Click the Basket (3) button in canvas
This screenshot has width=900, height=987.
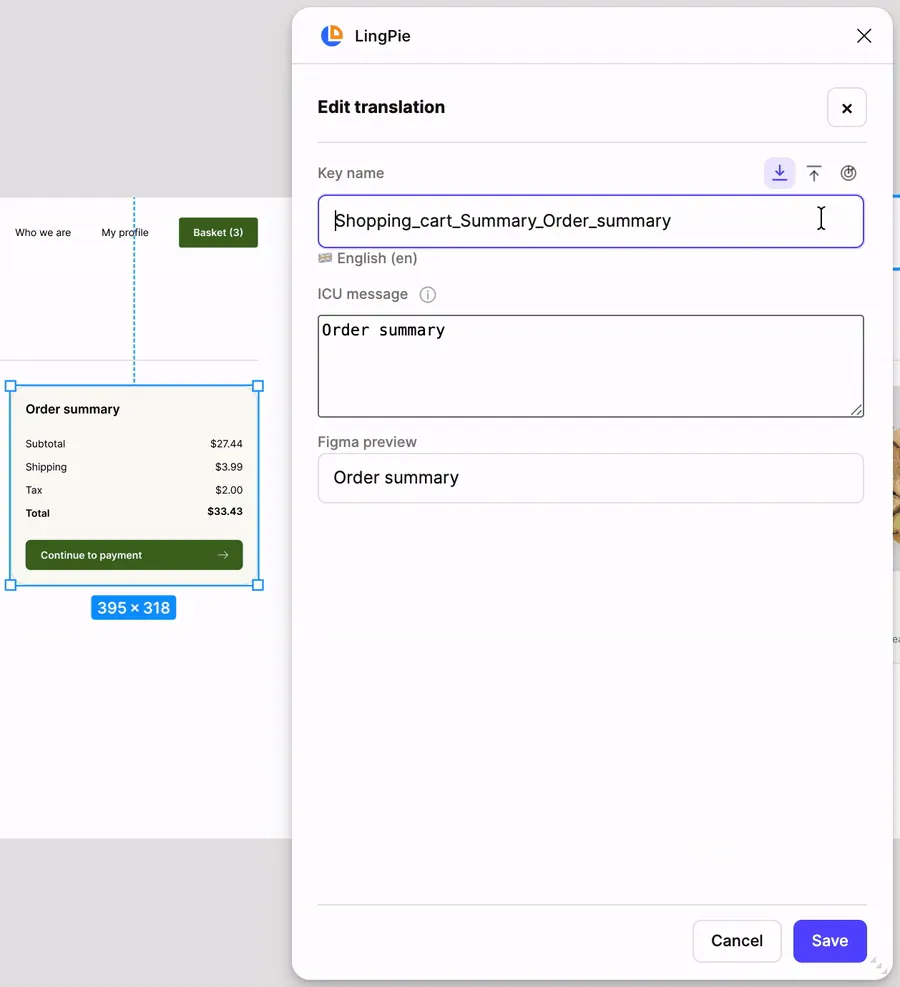click(x=218, y=232)
